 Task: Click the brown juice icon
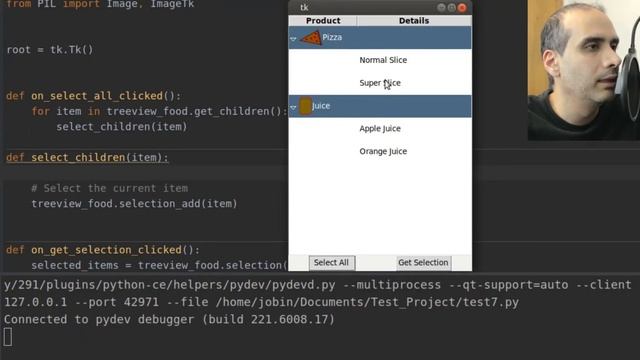[x=305, y=106]
